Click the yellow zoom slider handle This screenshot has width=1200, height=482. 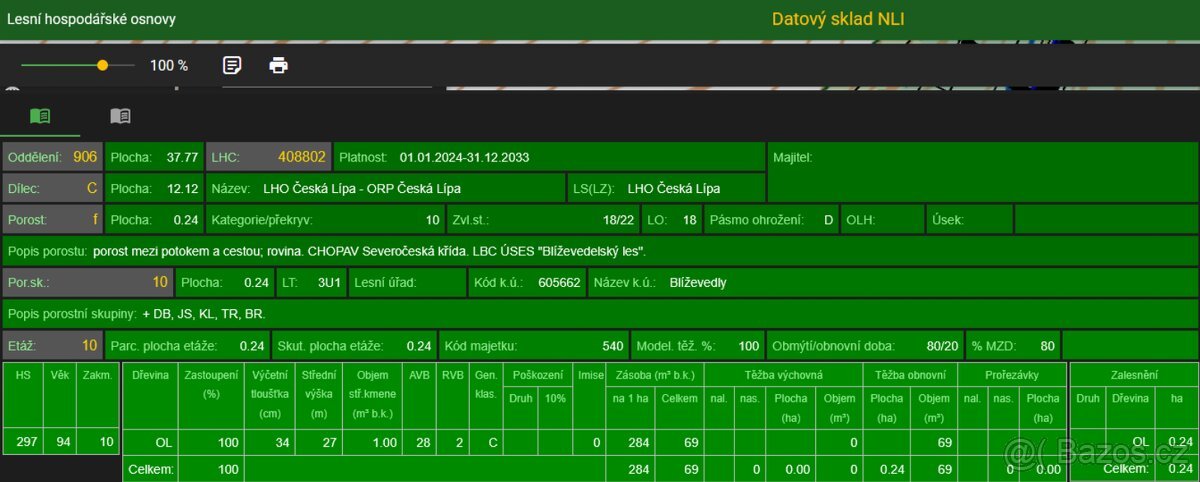pyautogui.click(x=102, y=65)
